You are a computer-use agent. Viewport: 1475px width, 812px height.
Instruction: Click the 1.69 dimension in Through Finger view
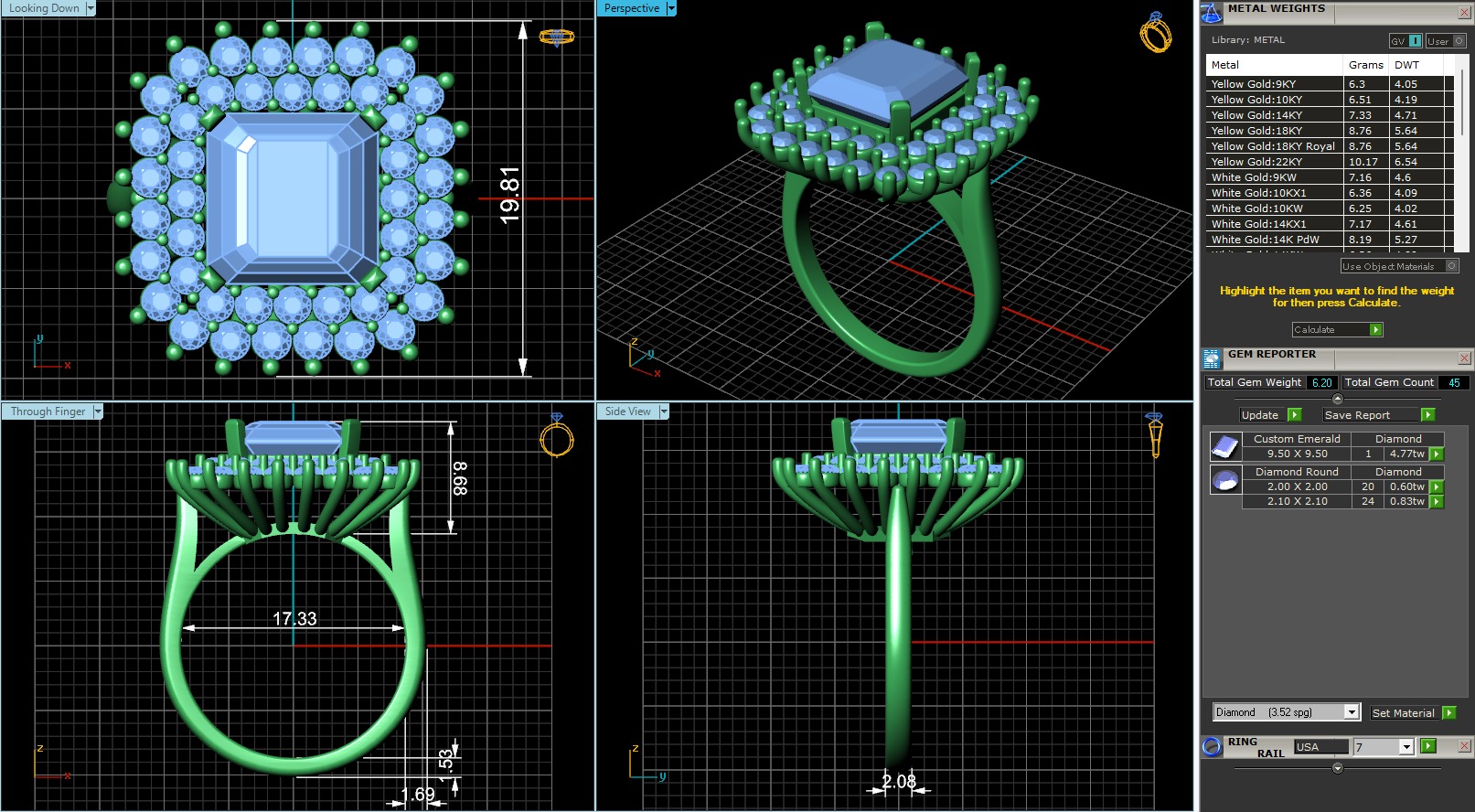point(418,794)
